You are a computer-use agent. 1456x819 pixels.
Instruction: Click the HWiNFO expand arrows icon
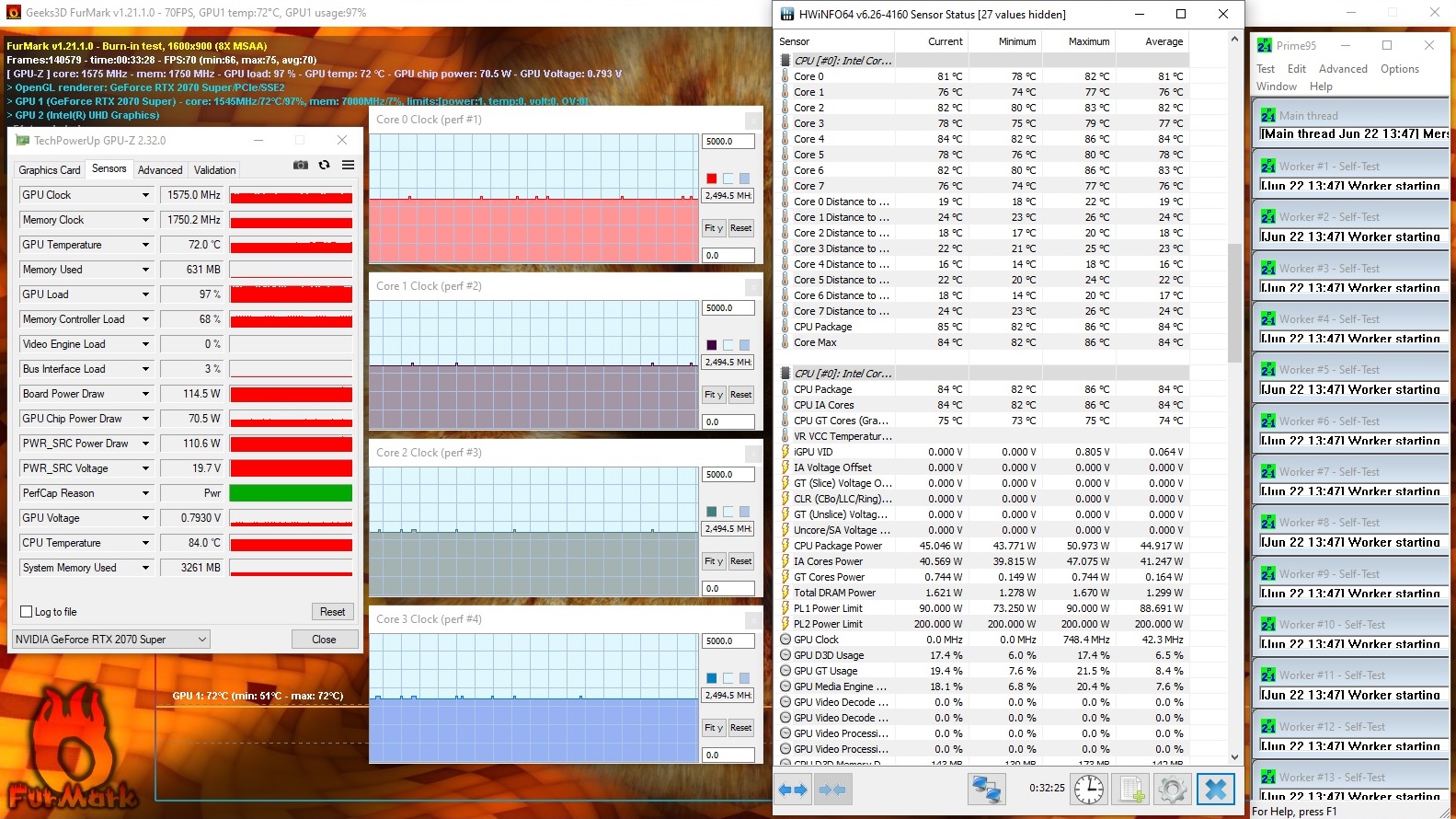[793, 790]
